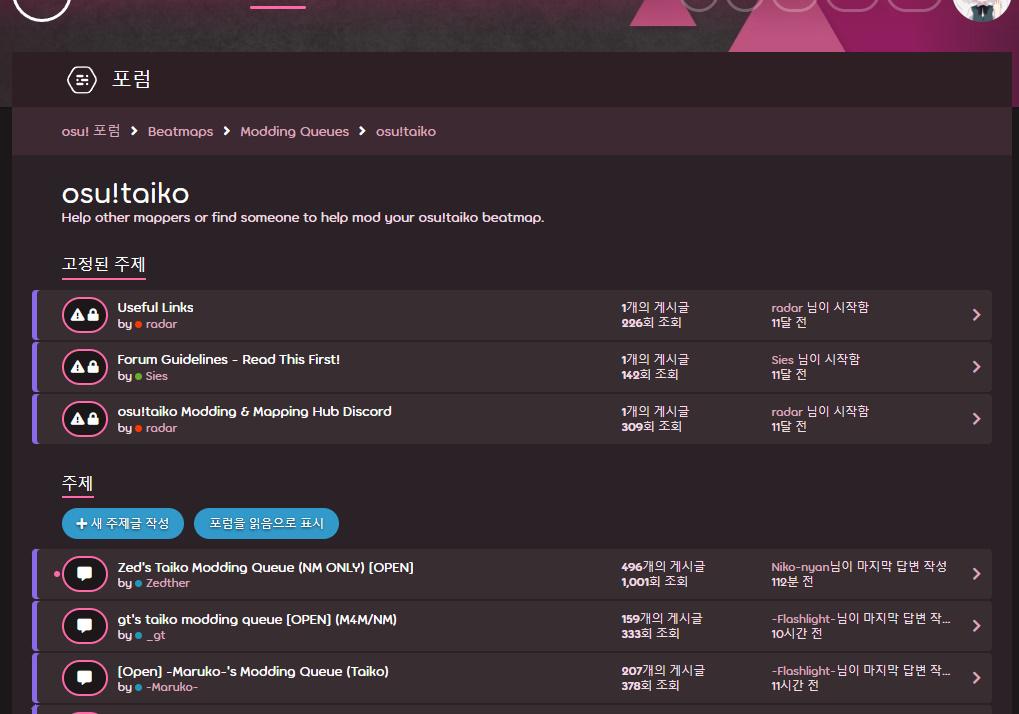This screenshot has width=1019, height=714.
Task: Click the speech bubble icon for -Maruko-'s Modding Queue
Action: (85, 678)
